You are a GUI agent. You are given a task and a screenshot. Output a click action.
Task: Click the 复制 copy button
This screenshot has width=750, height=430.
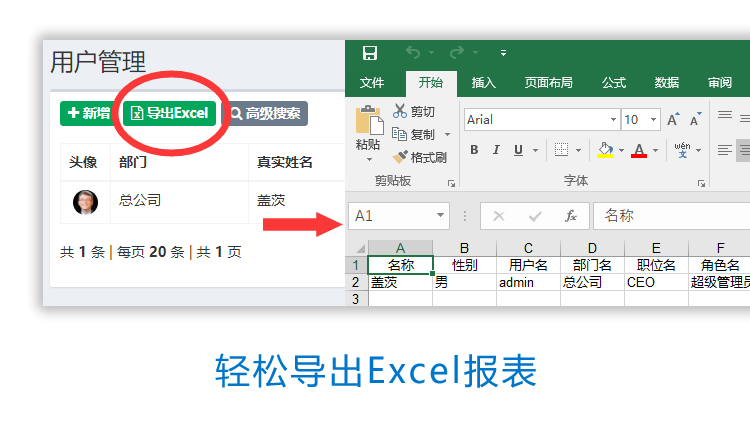[414, 134]
